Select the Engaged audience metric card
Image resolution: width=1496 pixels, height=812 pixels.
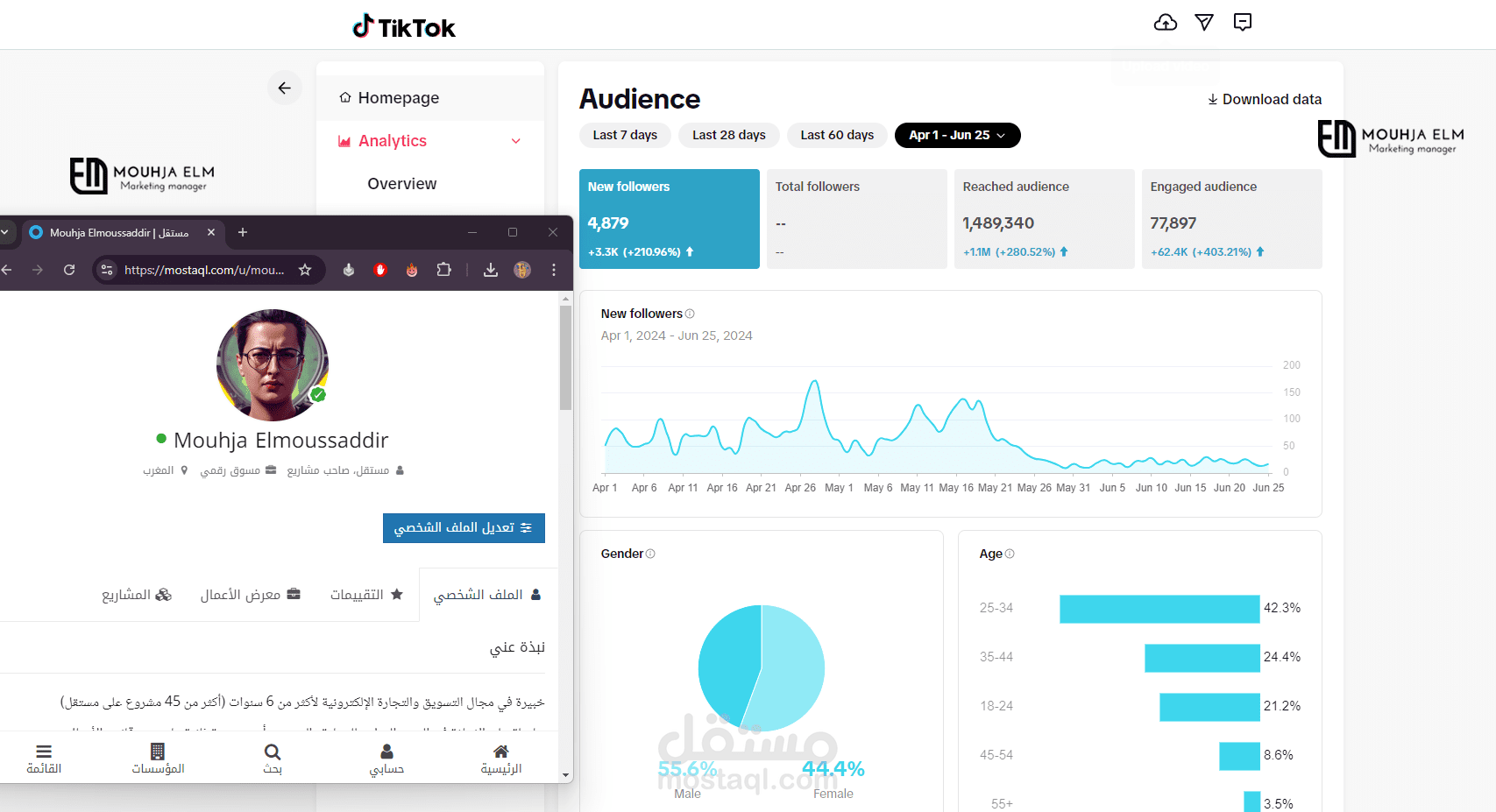[x=1232, y=219]
